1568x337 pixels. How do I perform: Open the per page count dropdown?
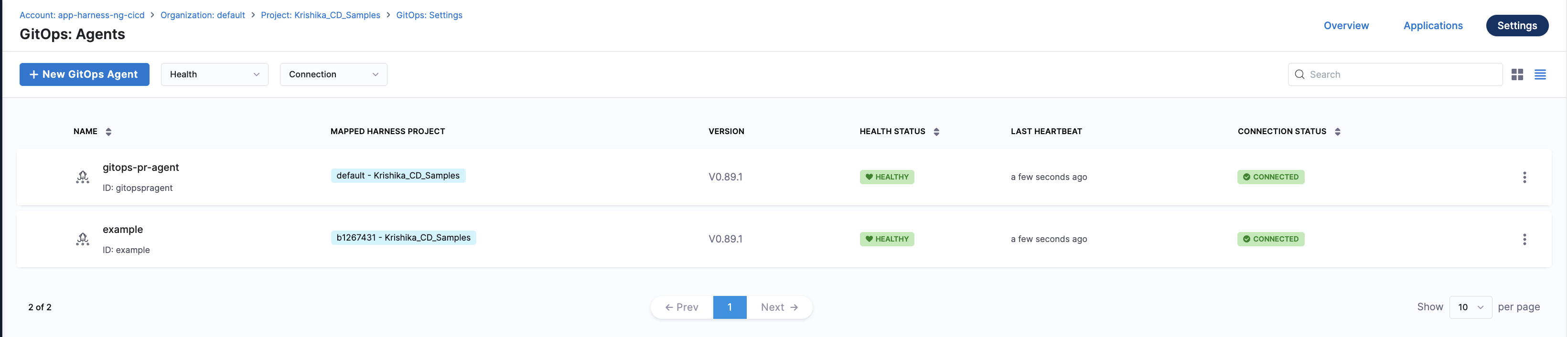[x=1470, y=307]
